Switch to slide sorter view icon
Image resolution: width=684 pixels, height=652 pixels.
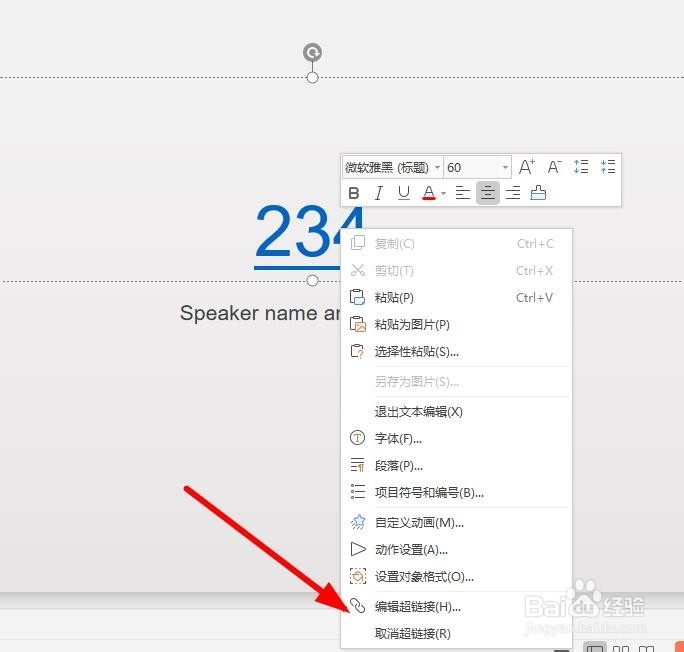point(621,649)
